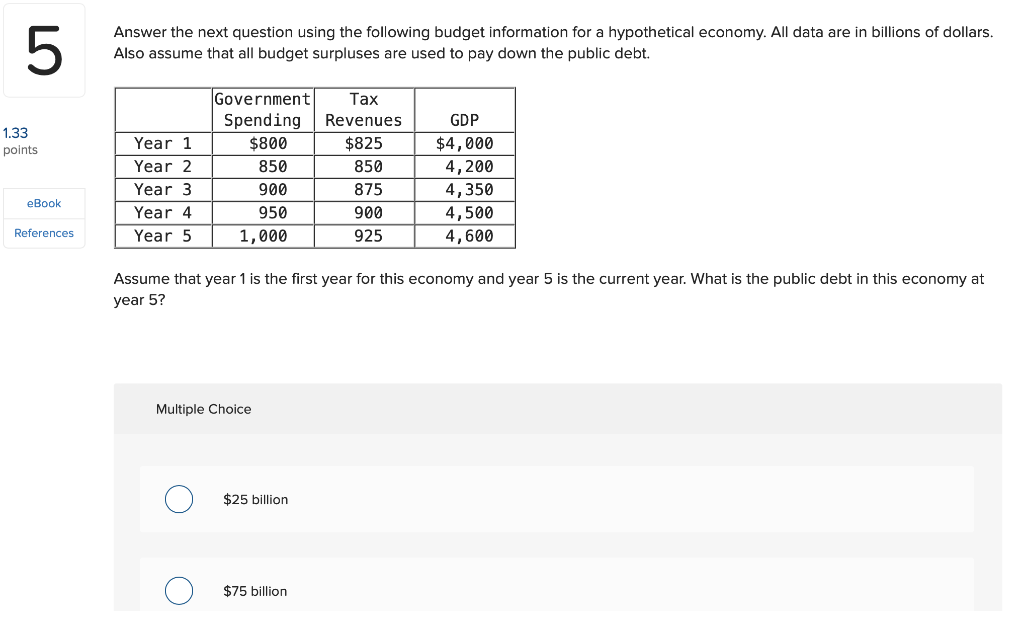The image size is (1024, 627).
Task: Click the question number 5 box
Action: [44, 50]
